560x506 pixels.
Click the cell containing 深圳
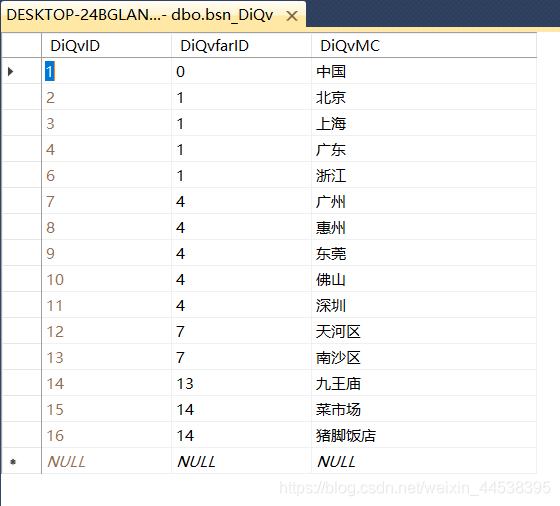424,306
